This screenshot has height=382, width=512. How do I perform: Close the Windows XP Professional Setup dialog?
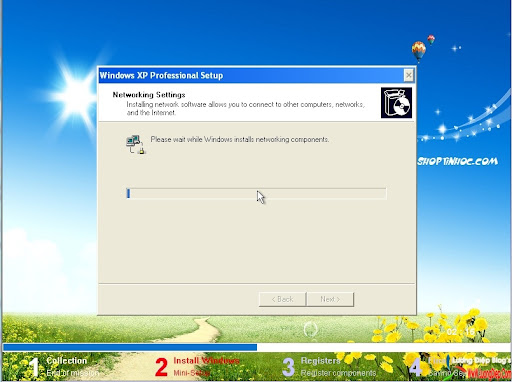point(409,75)
